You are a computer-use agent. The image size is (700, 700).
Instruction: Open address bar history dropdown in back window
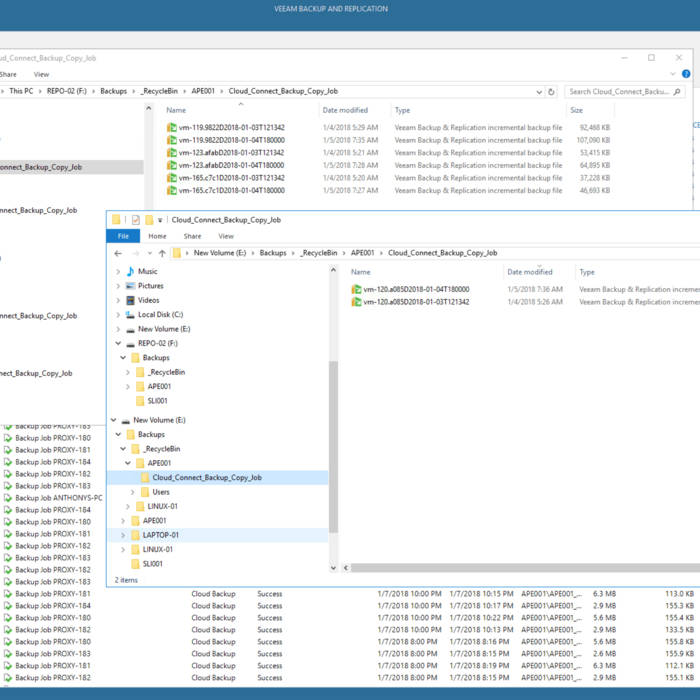(539, 92)
